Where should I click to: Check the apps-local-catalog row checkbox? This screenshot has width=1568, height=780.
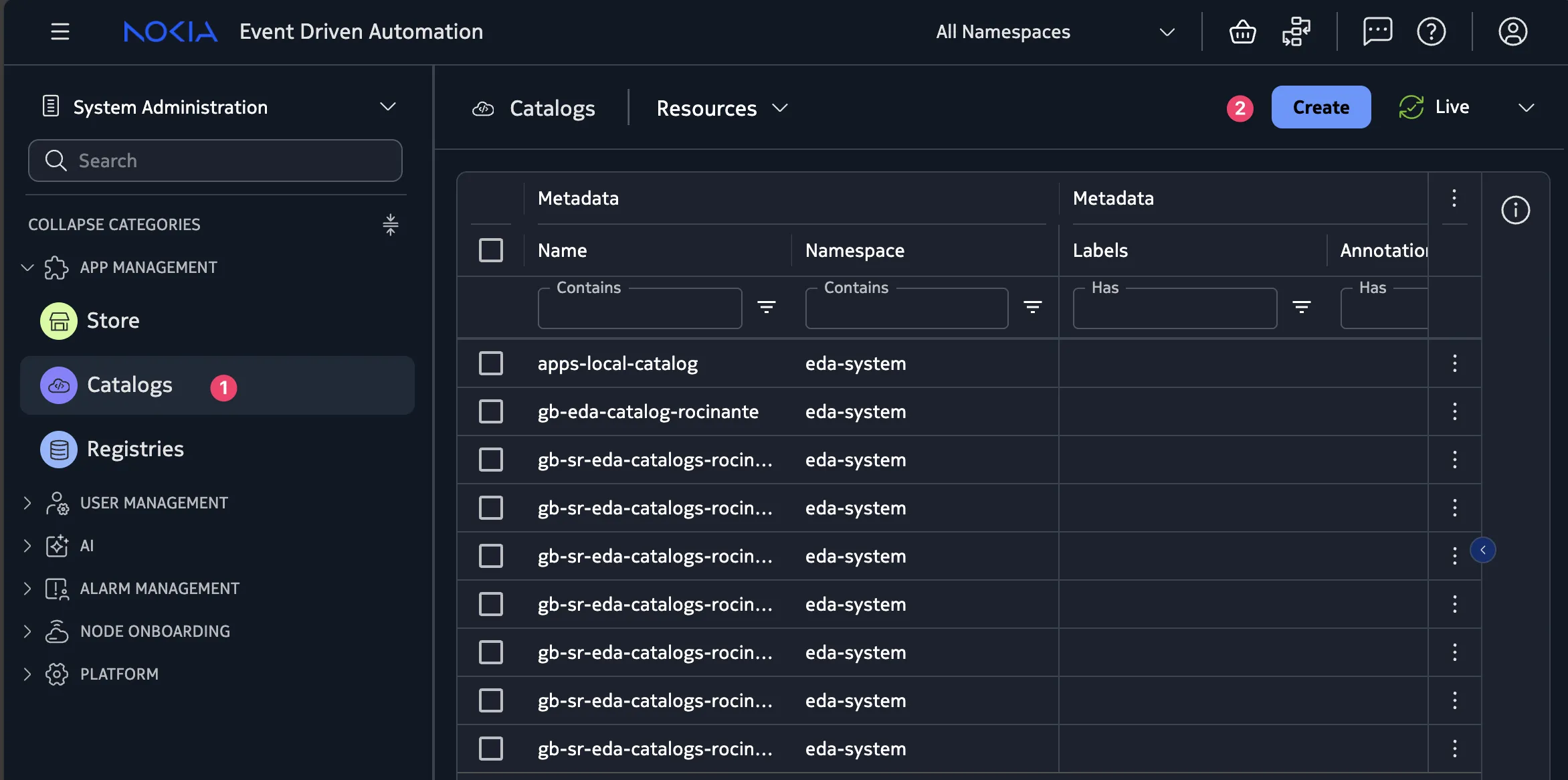click(491, 363)
